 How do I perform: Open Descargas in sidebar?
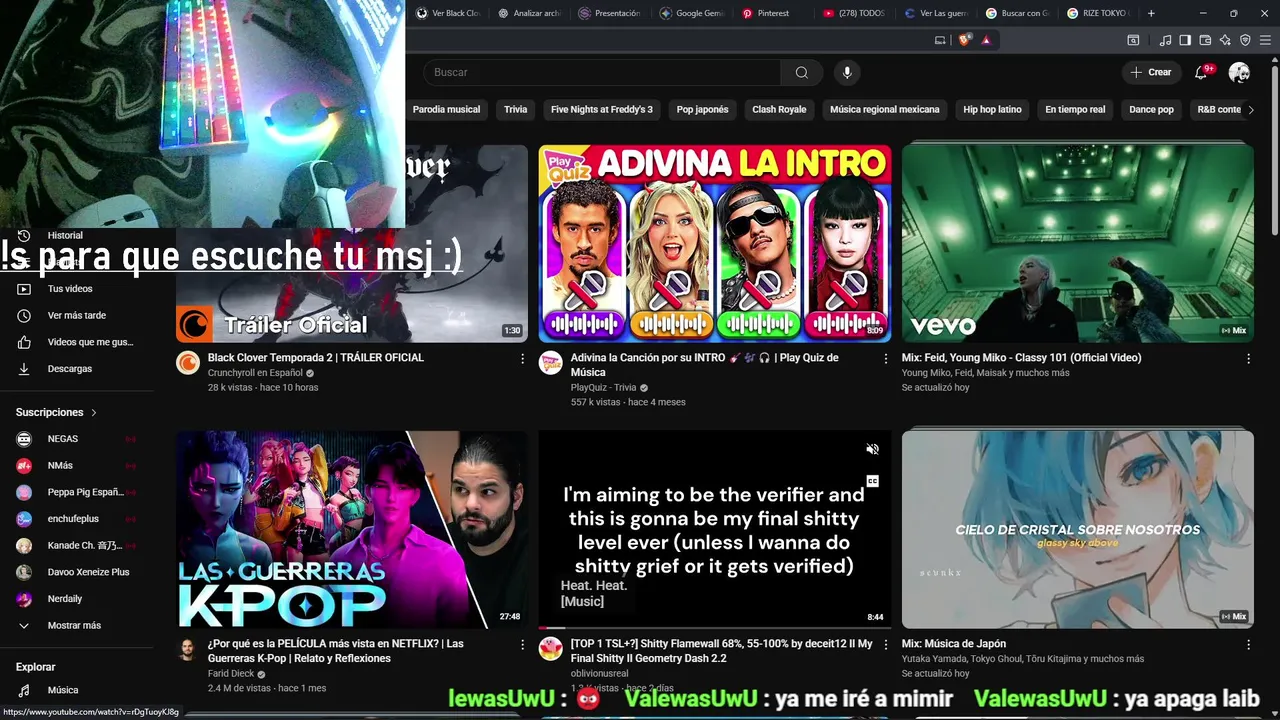[x=77, y=369]
